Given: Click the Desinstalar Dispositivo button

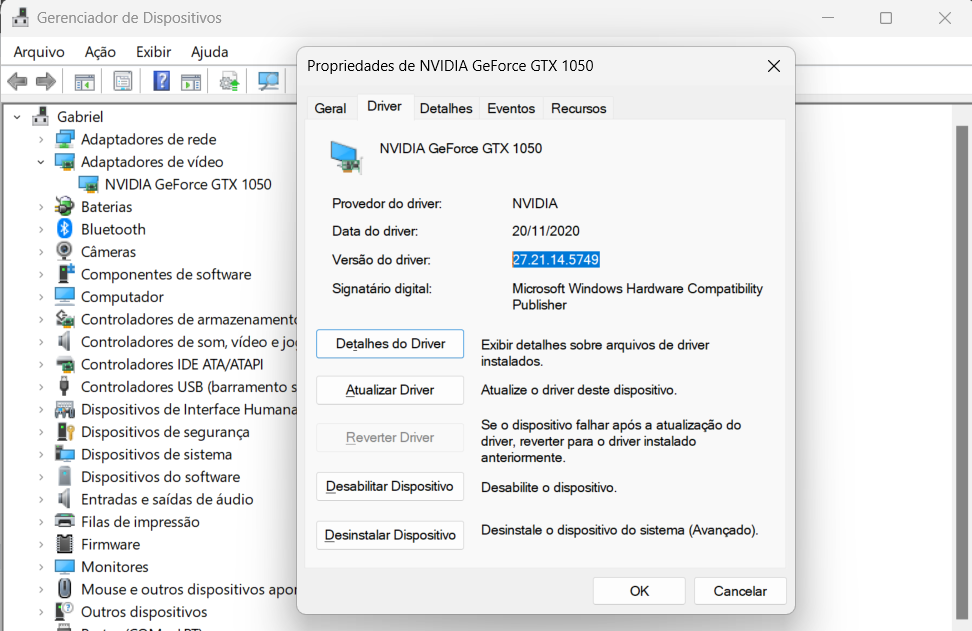Looking at the screenshot, I should tap(390, 535).
